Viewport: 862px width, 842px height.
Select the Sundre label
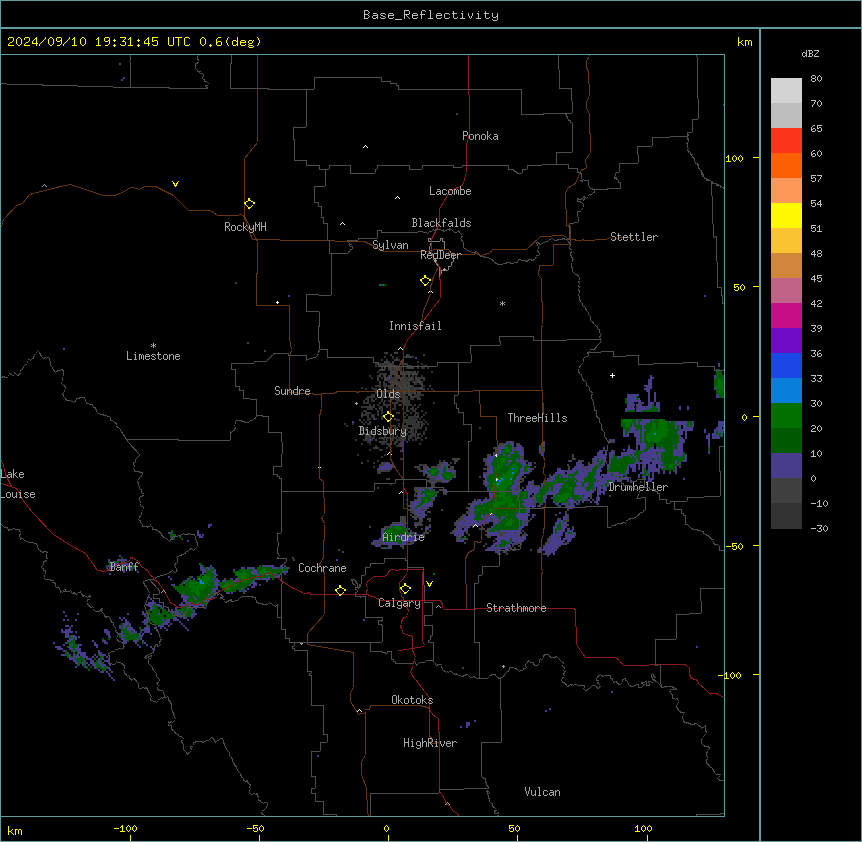click(x=292, y=391)
